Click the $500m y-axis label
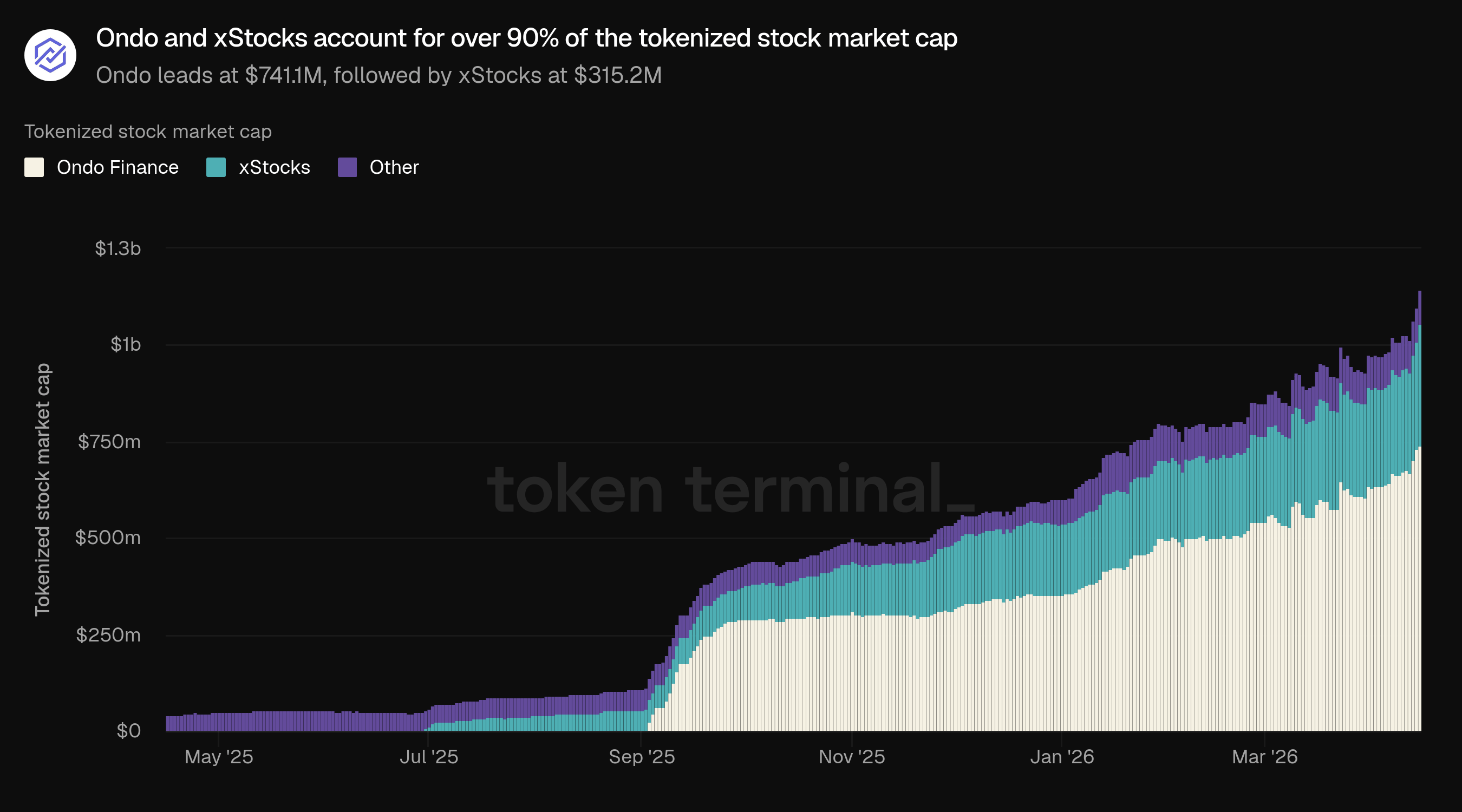 pyautogui.click(x=108, y=538)
